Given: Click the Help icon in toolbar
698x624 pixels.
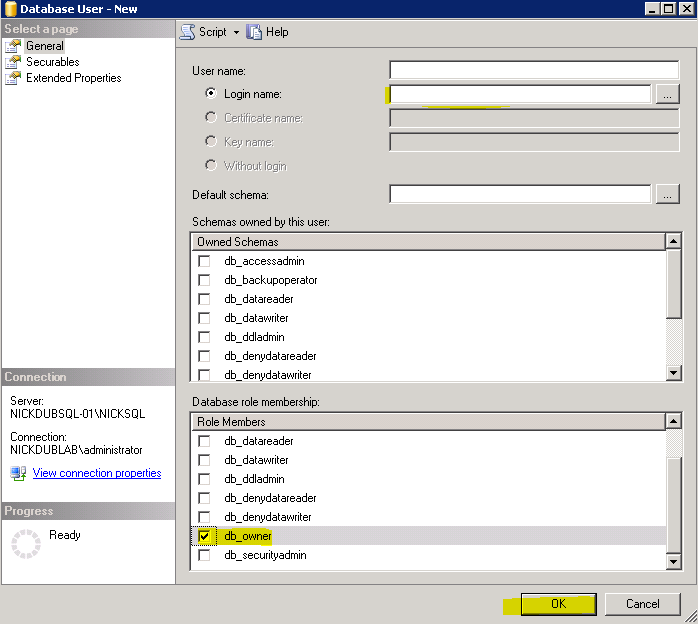Looking at the screenshot, I should pos(254,32).
